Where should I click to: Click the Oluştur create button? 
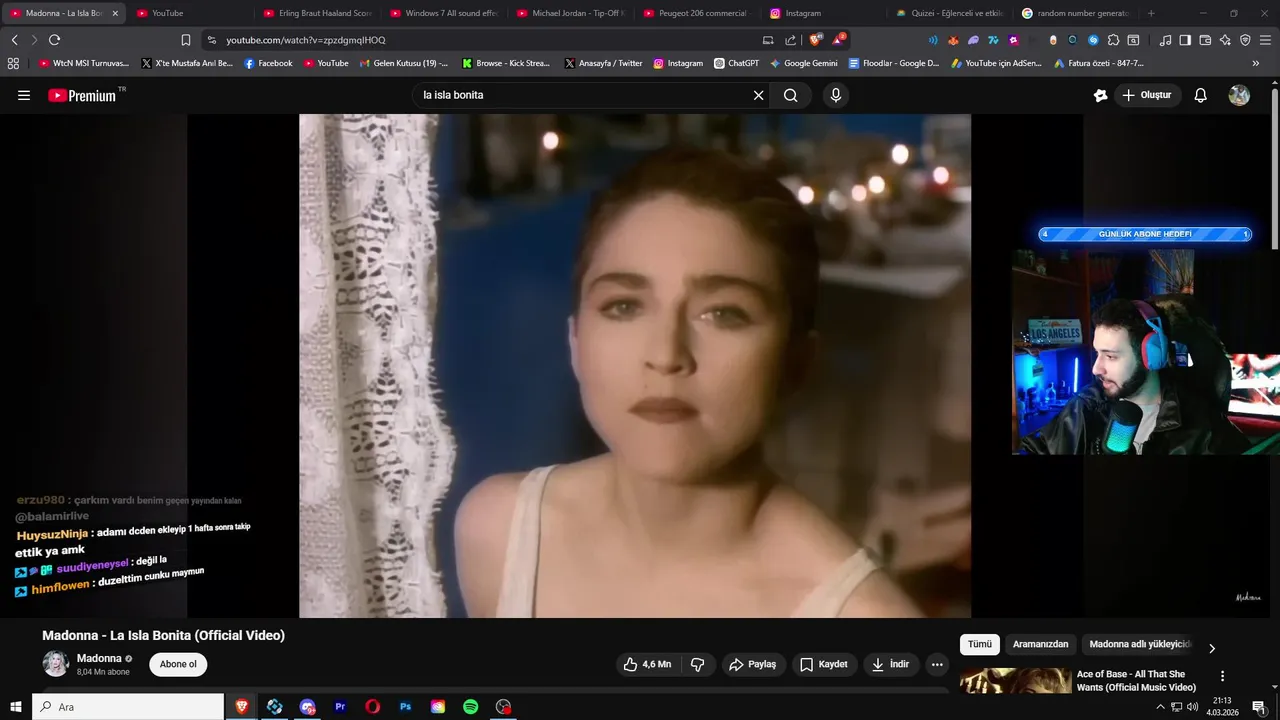pyautogui.click(x=1147, y=95)
